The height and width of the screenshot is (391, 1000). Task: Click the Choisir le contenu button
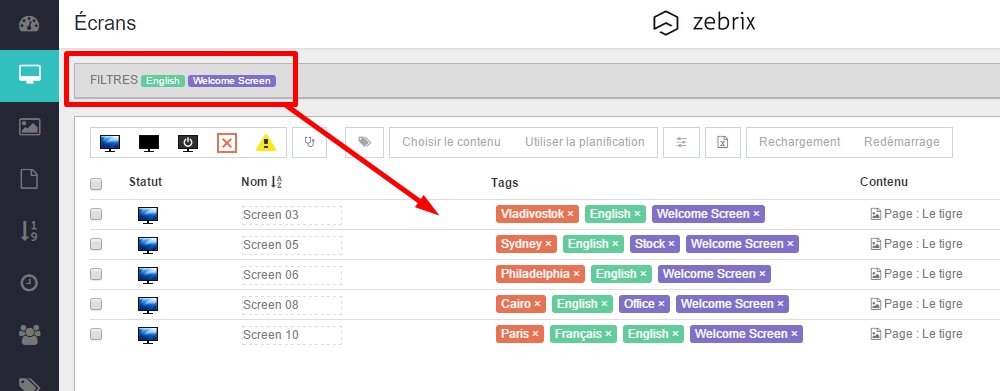coord(451,142)
